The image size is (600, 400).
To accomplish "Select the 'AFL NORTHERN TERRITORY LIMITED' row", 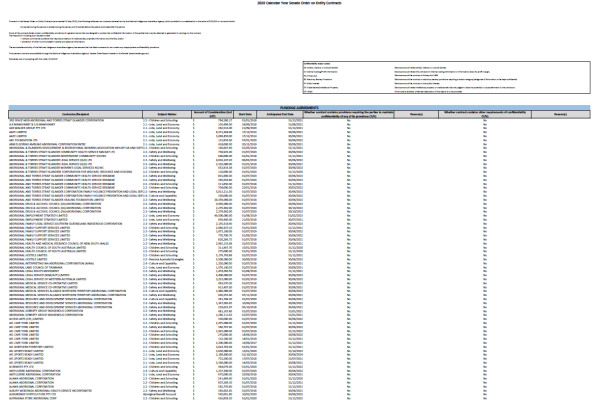I will click(x=299, y=347).
